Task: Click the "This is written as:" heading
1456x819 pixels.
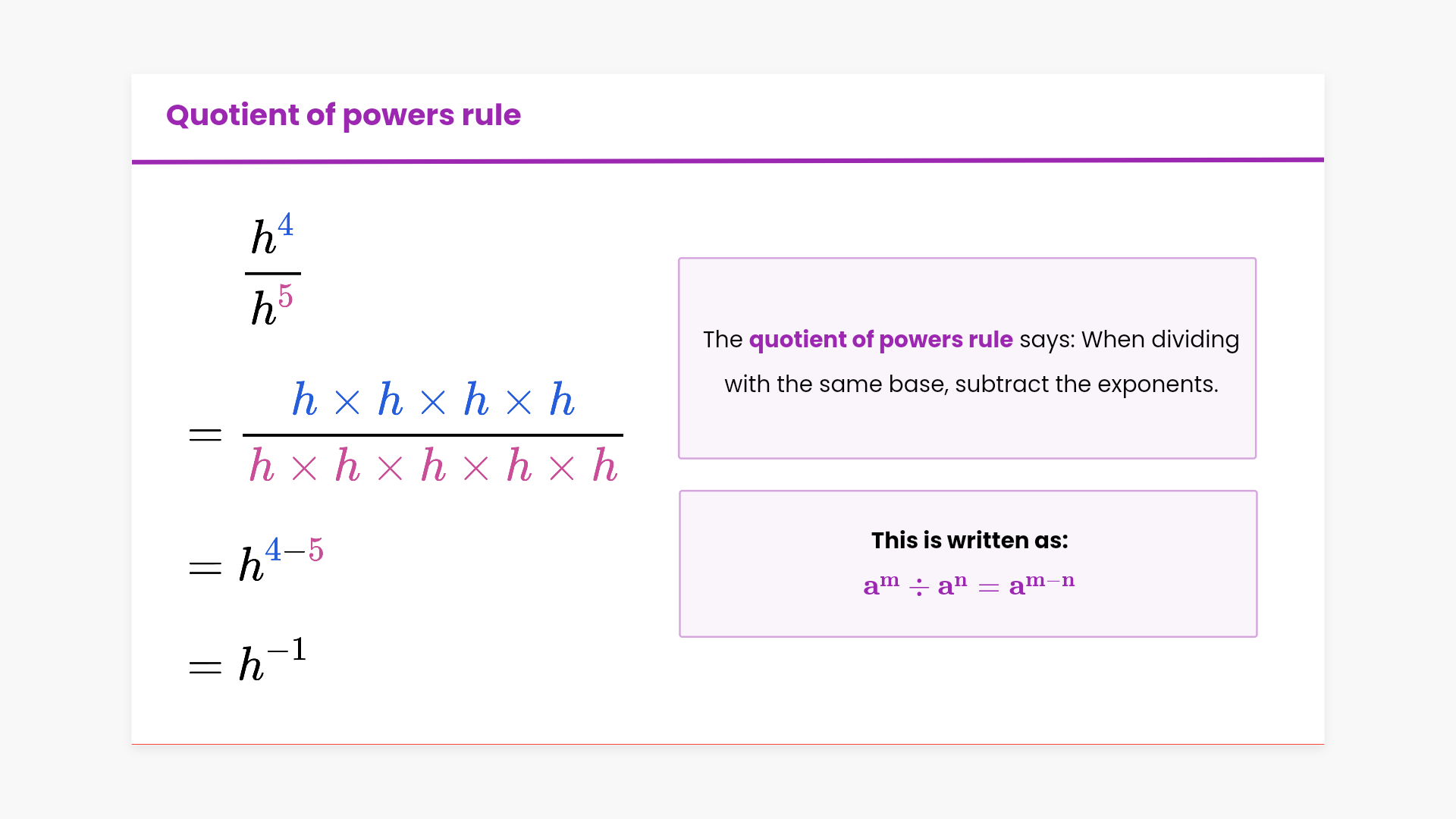Action: 969,541
